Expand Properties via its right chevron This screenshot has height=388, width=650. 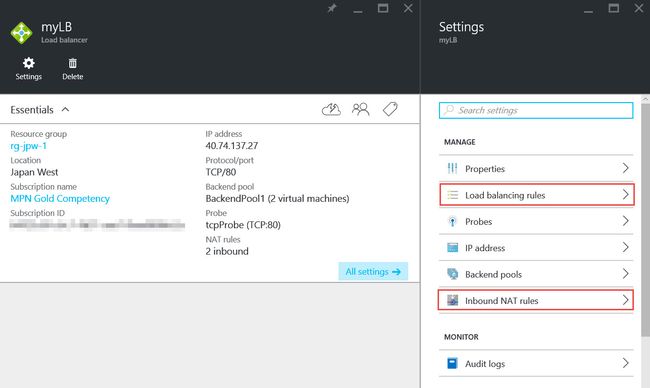coord(626,168)
